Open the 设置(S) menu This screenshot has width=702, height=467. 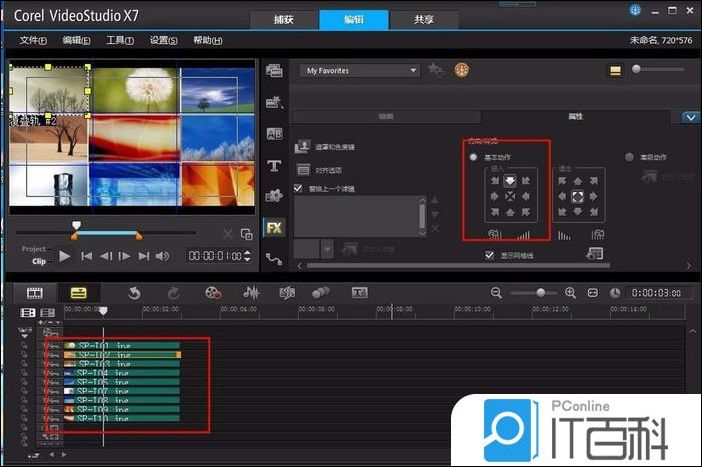point(163,40)
